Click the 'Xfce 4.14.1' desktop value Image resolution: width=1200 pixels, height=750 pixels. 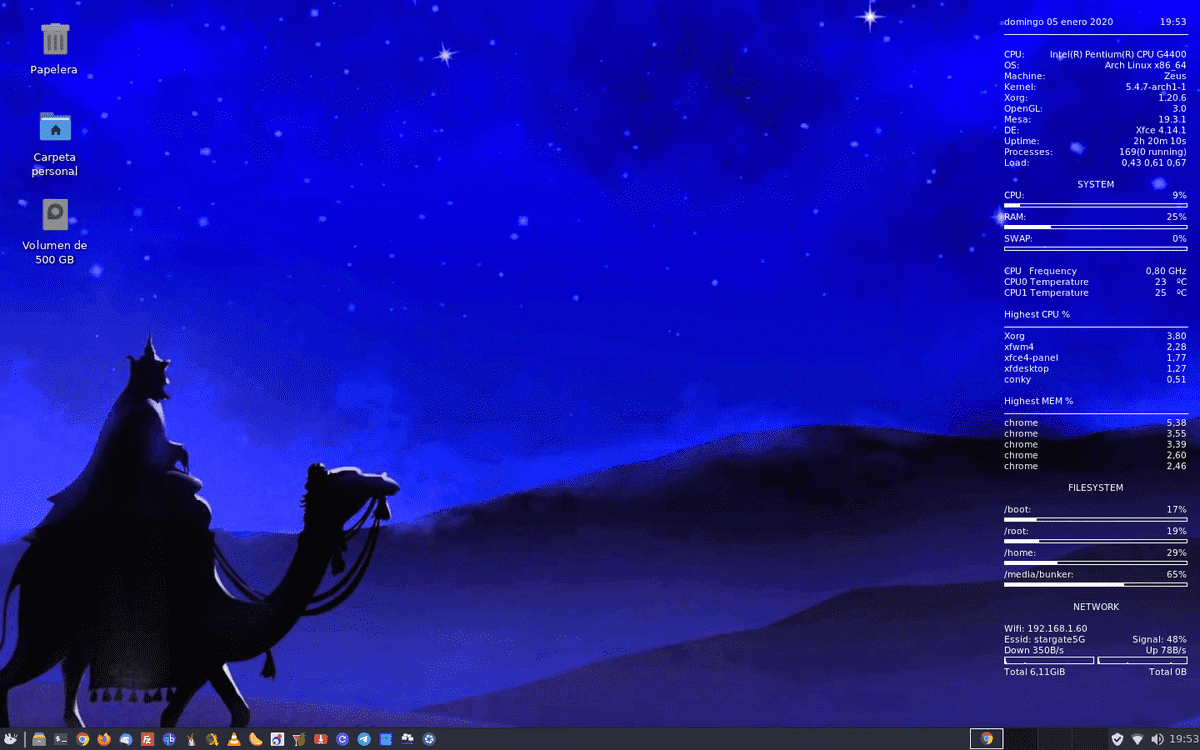[1161, 130]
